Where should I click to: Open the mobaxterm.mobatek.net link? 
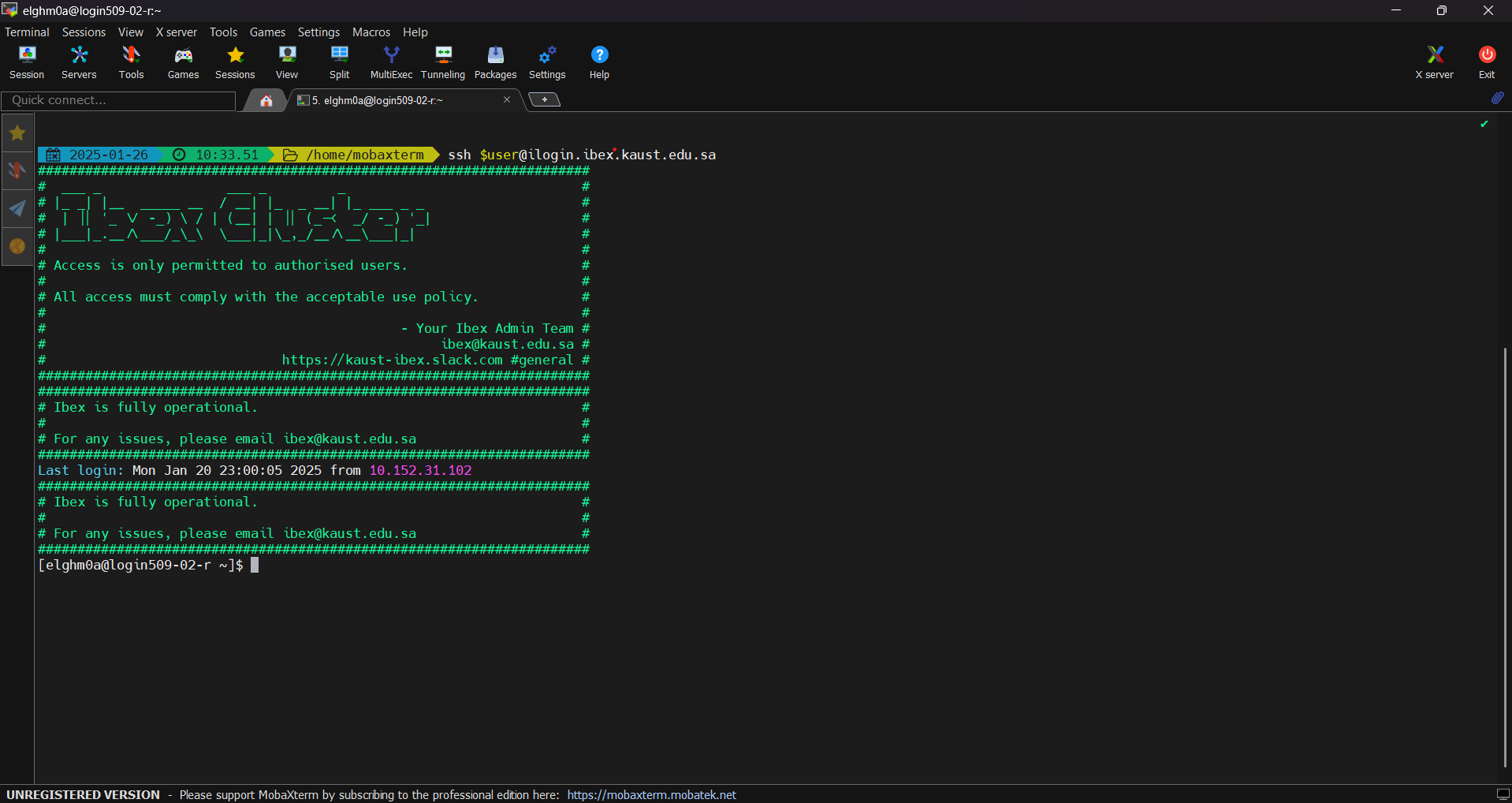coord(651,794)
